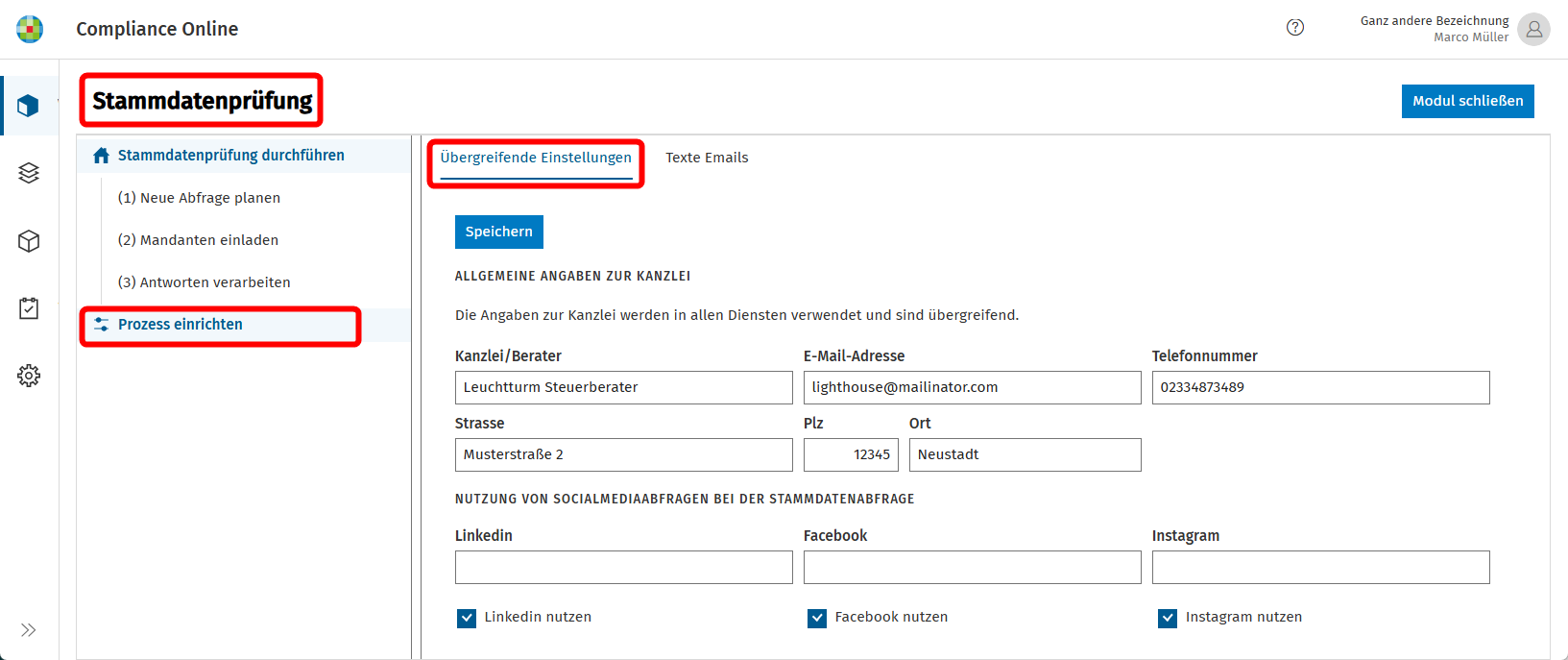Viewport: 1568px width, 660px height.
Task: Click the Modul schließen button
Action: click(1467, 101)
